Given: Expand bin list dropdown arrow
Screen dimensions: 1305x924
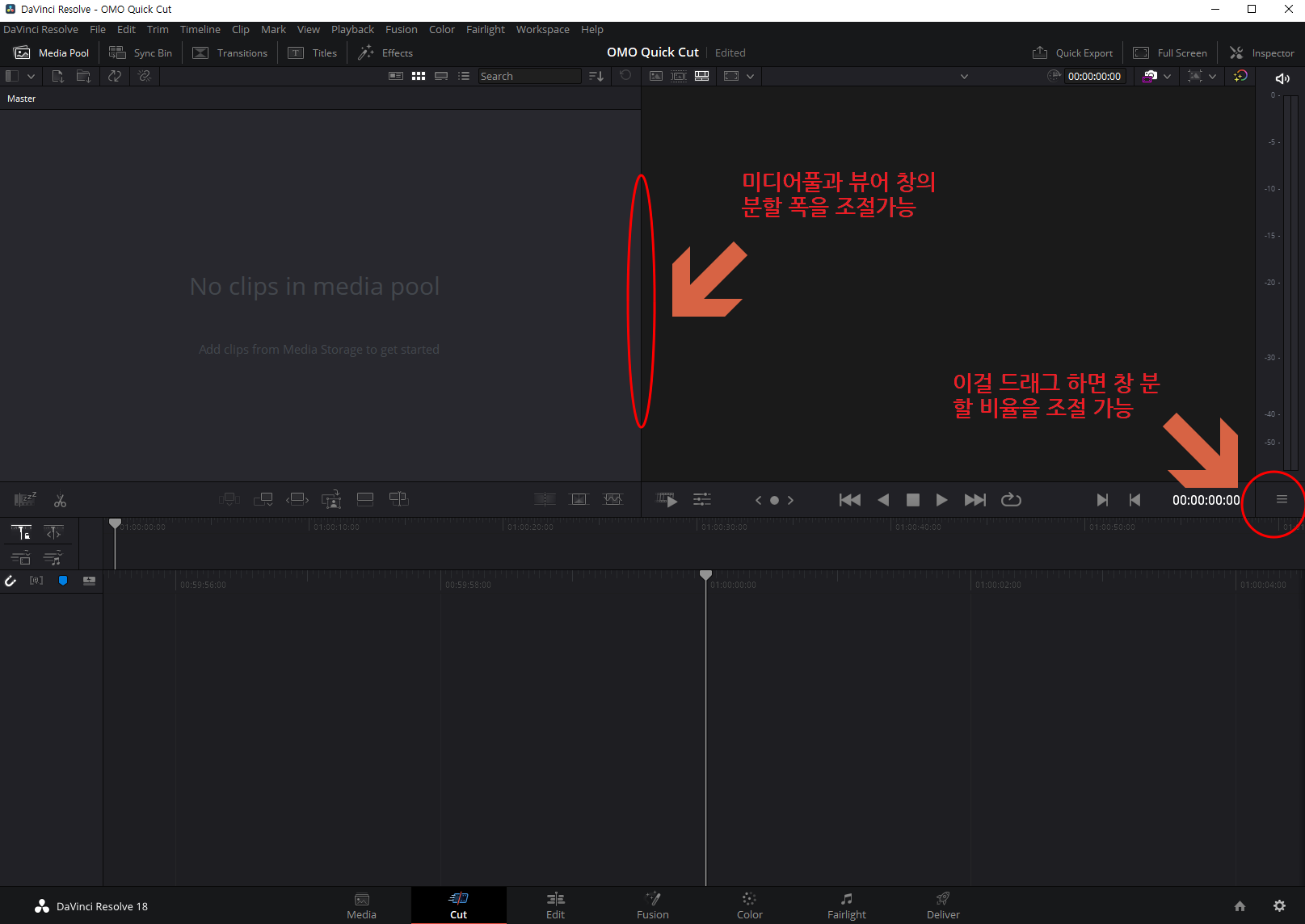Looking at the screenshot, I should (x=31, y=76).
